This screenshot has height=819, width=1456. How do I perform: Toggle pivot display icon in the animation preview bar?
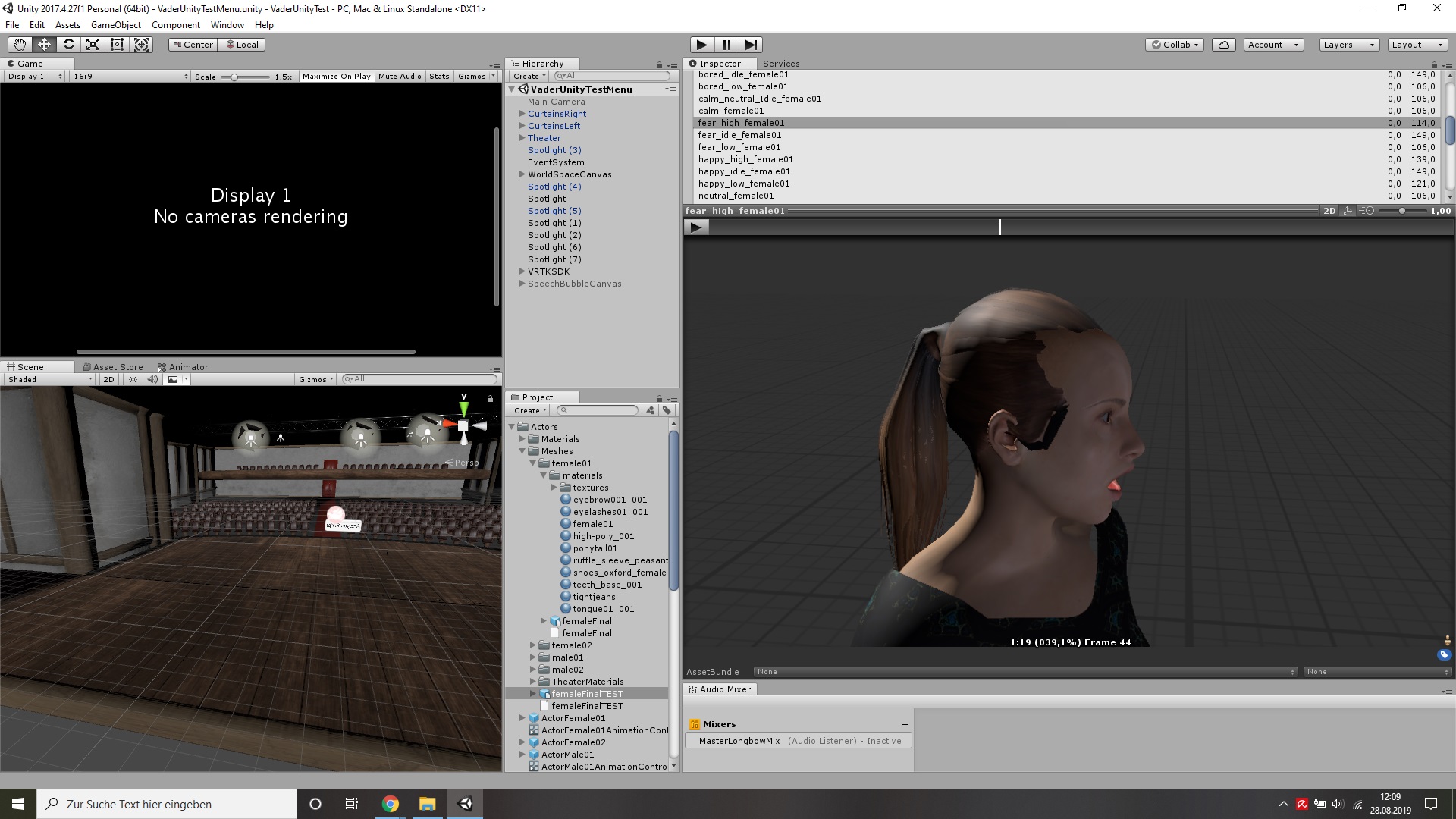(x=1348, y=211)
